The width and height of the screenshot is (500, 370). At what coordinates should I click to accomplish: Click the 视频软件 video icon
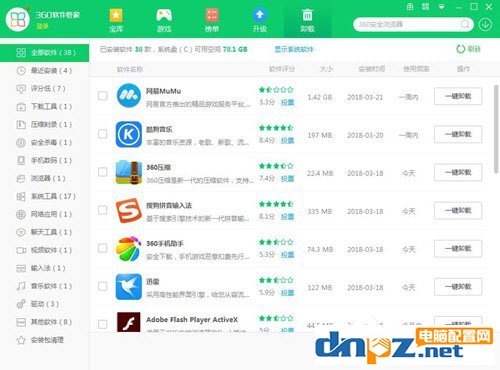(21, 250)
